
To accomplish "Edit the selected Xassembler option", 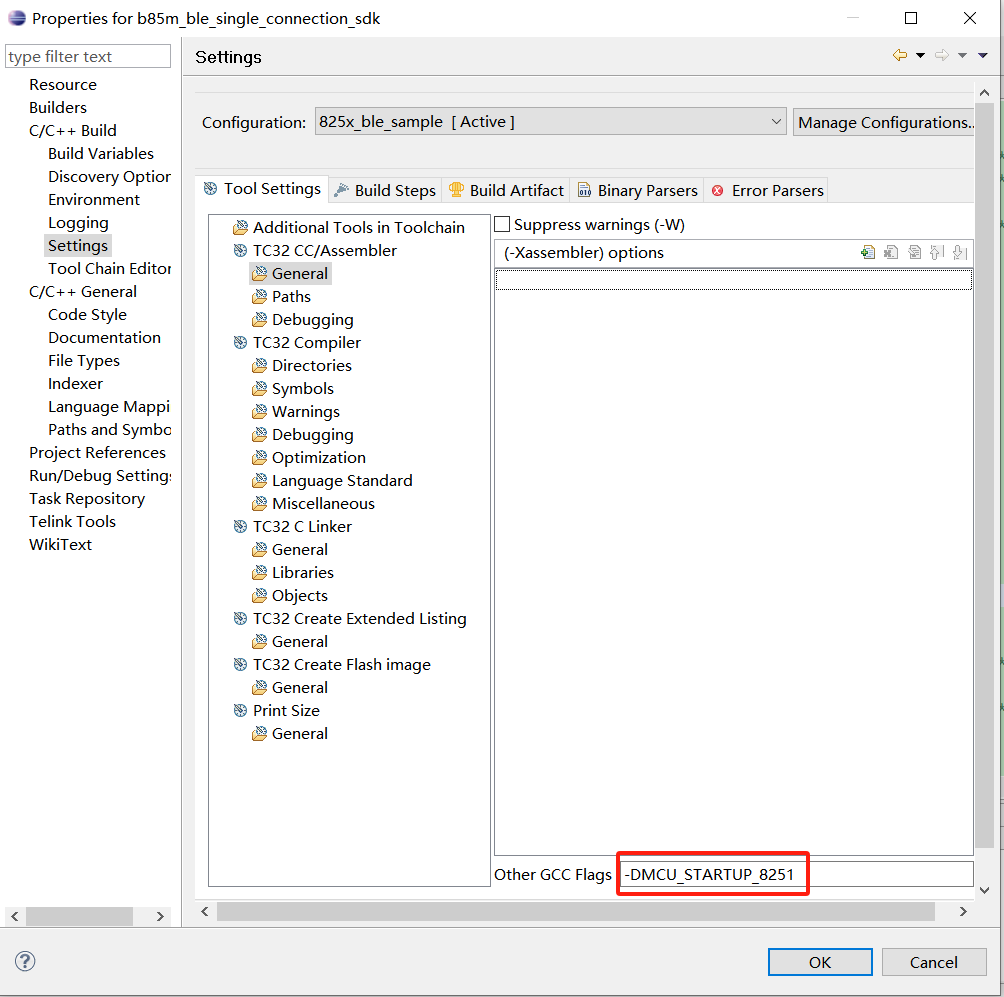I will 915,252.
